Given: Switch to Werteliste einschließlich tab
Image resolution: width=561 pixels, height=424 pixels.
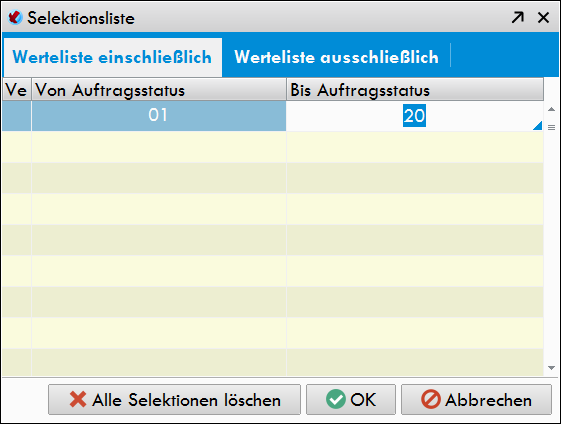Looking at the screenshot, I should click(x=112, y=57).
